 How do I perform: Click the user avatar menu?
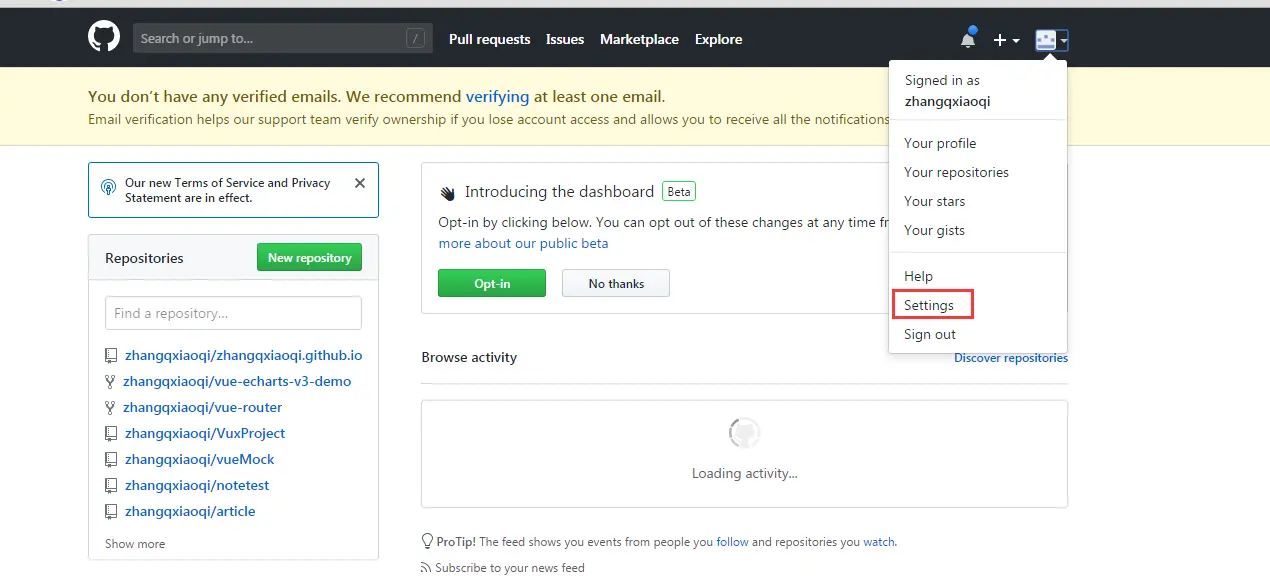(1052, 40)
